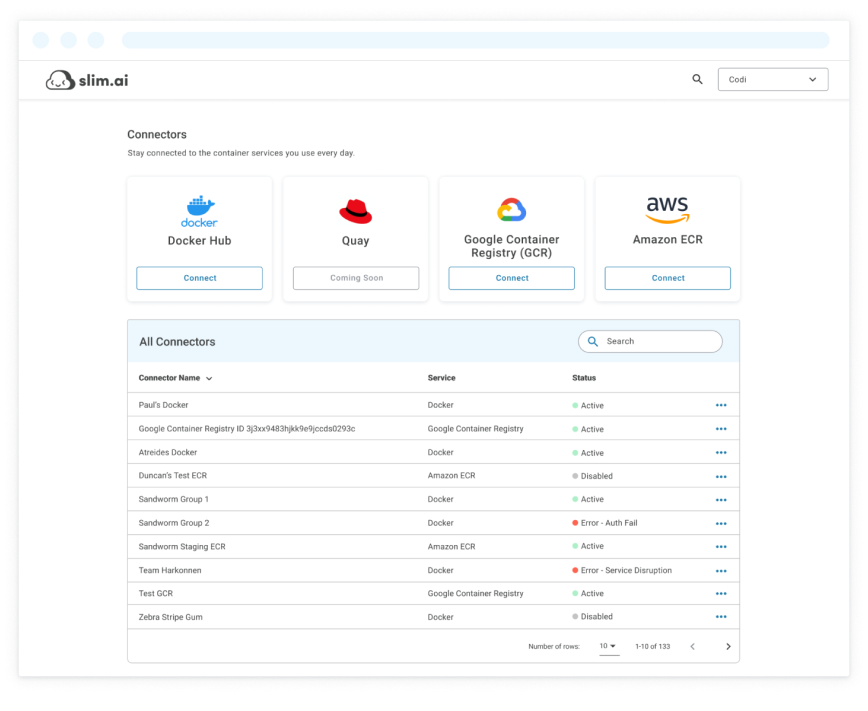Click the AWS logo
Image resolution: width=868 pixels, height=711 pixels.
[667, 210]
